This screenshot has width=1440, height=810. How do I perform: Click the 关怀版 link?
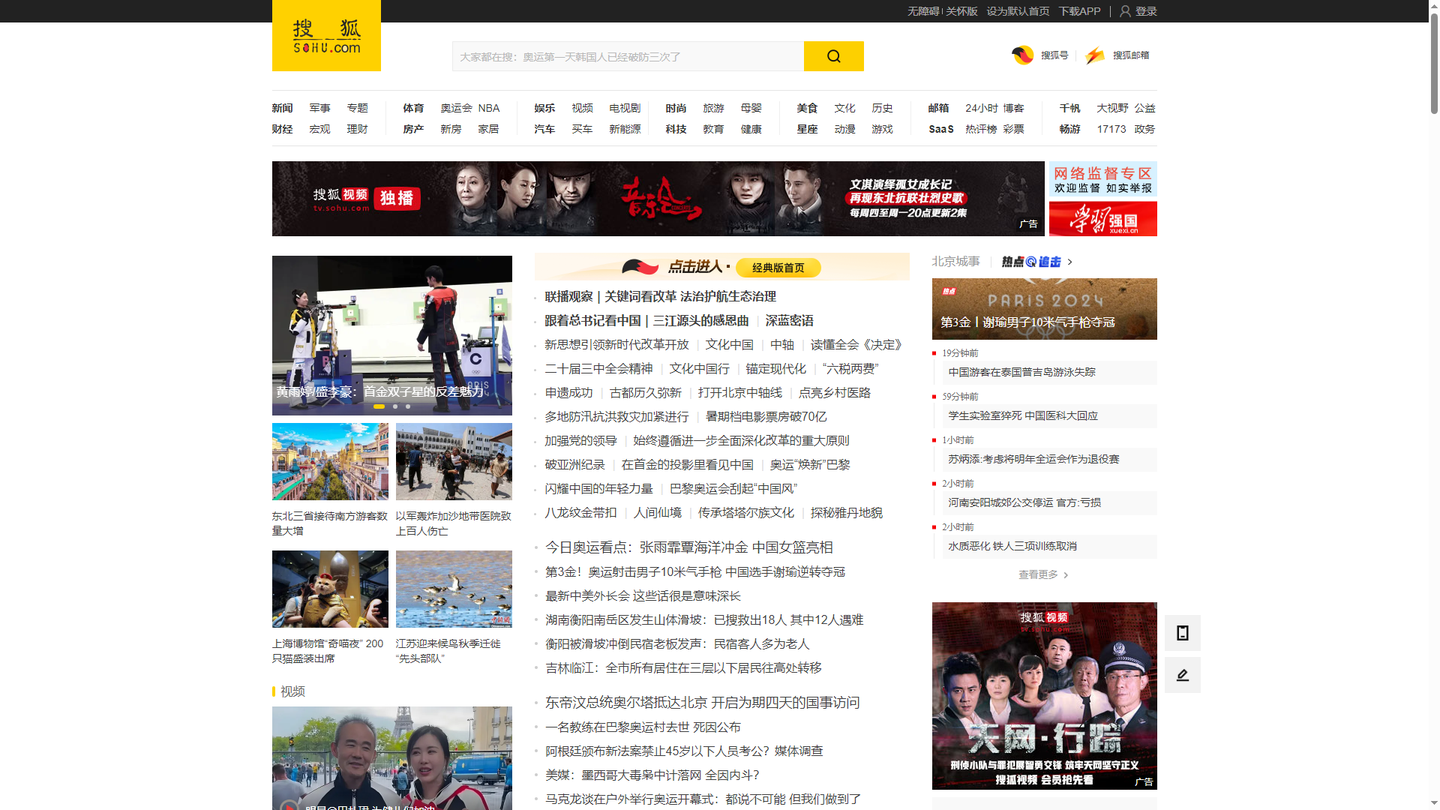tap(962, 11)
